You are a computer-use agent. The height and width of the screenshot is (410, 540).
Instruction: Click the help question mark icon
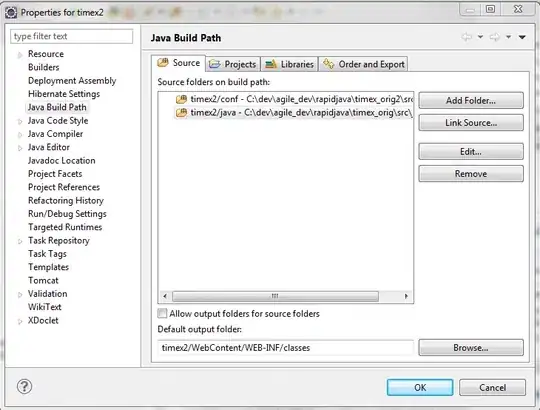tap(24, 386)
